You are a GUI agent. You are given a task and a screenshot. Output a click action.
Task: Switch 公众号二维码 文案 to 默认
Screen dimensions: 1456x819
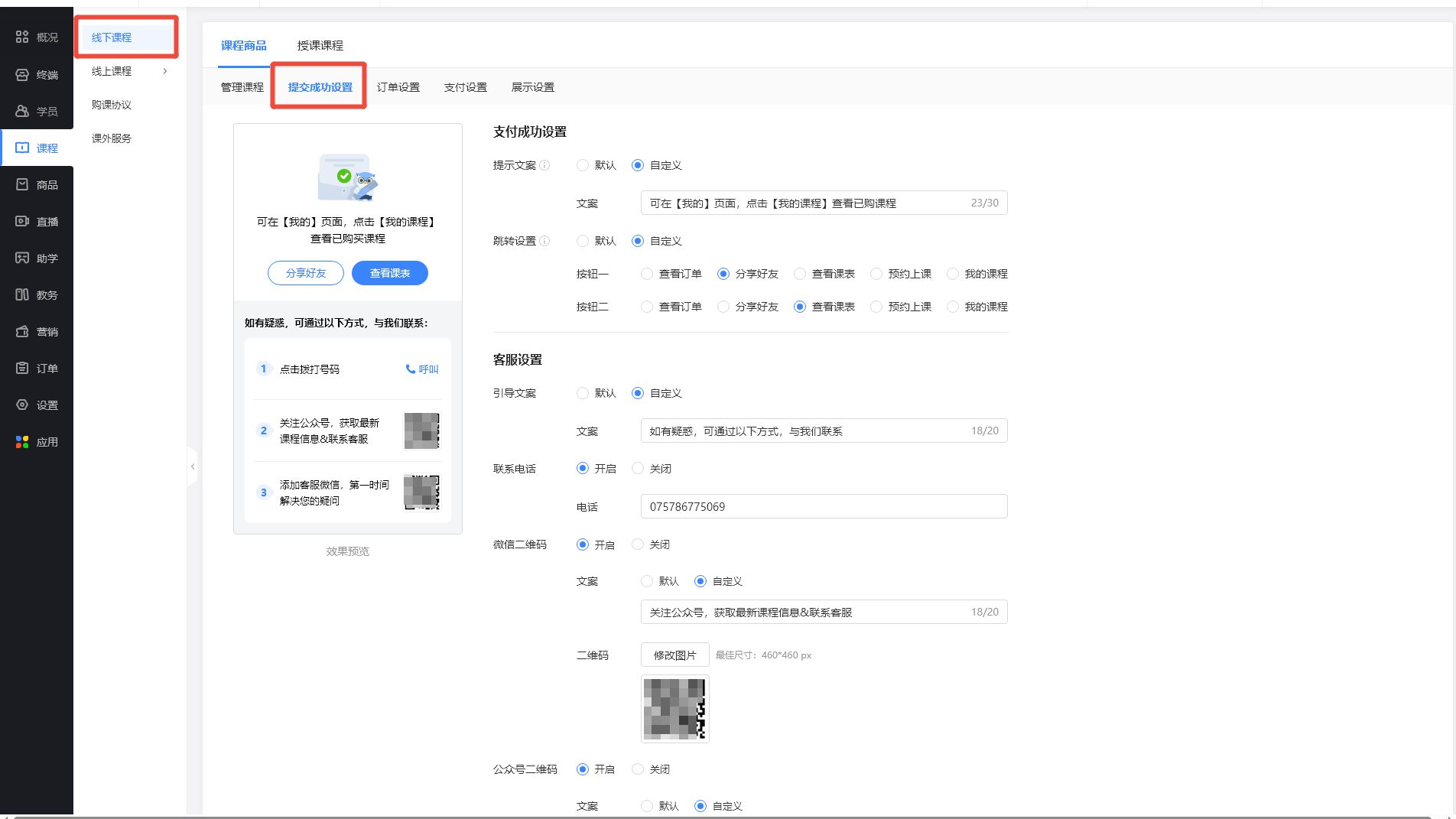[x=646, y=805]
